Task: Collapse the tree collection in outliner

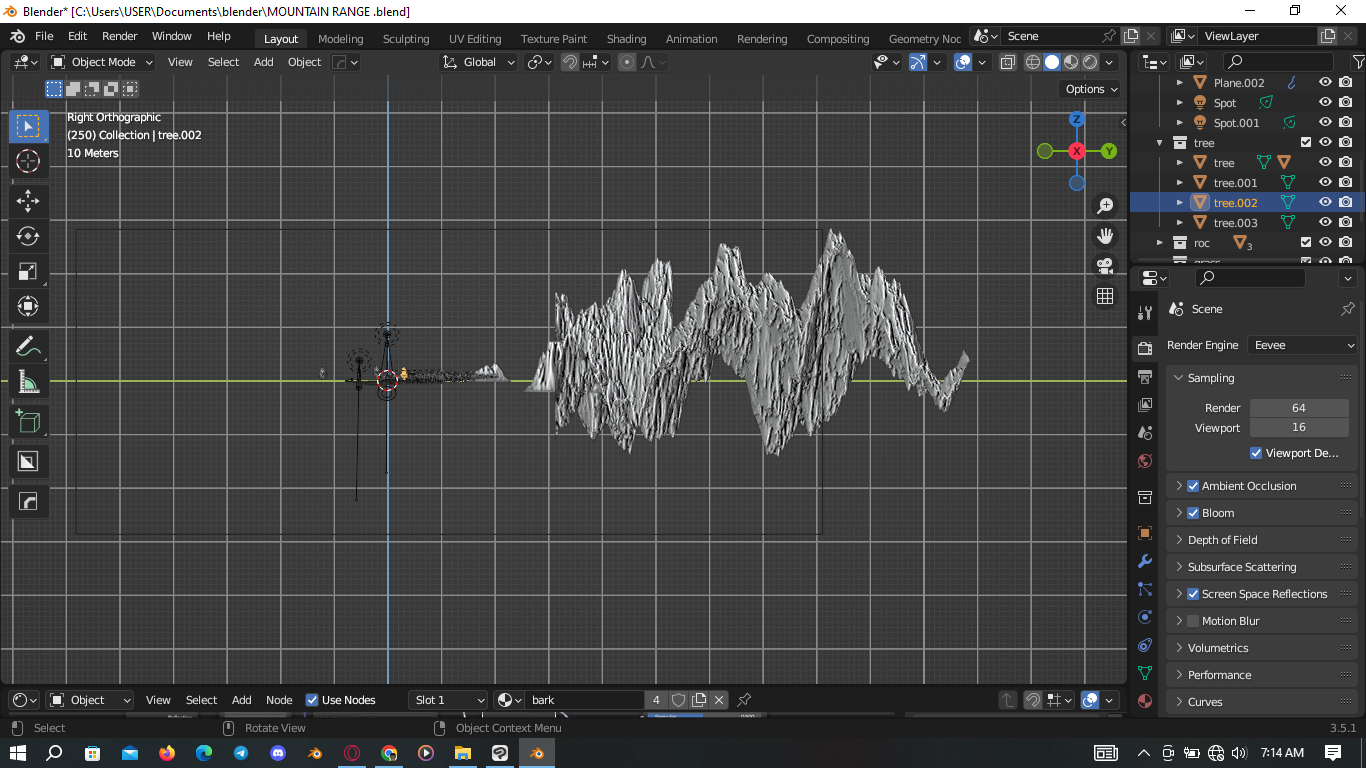Action: point(1160,143)
